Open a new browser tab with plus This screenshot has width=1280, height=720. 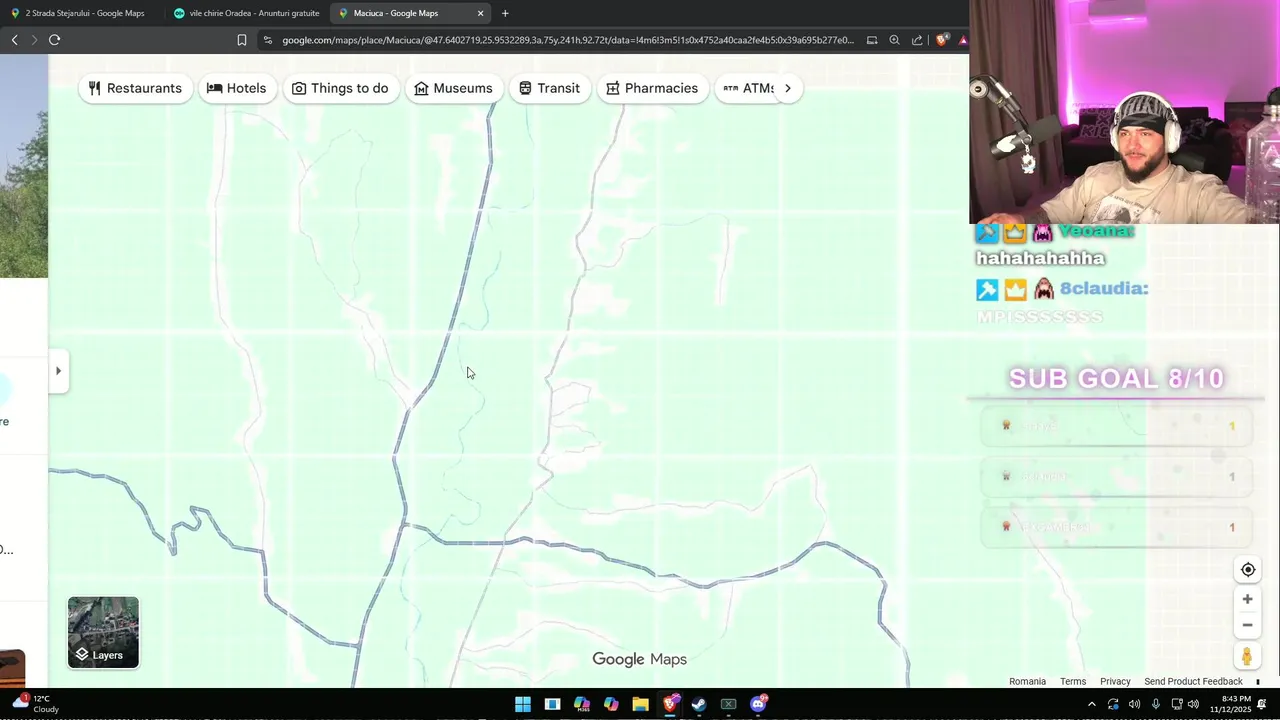point(505,13)
